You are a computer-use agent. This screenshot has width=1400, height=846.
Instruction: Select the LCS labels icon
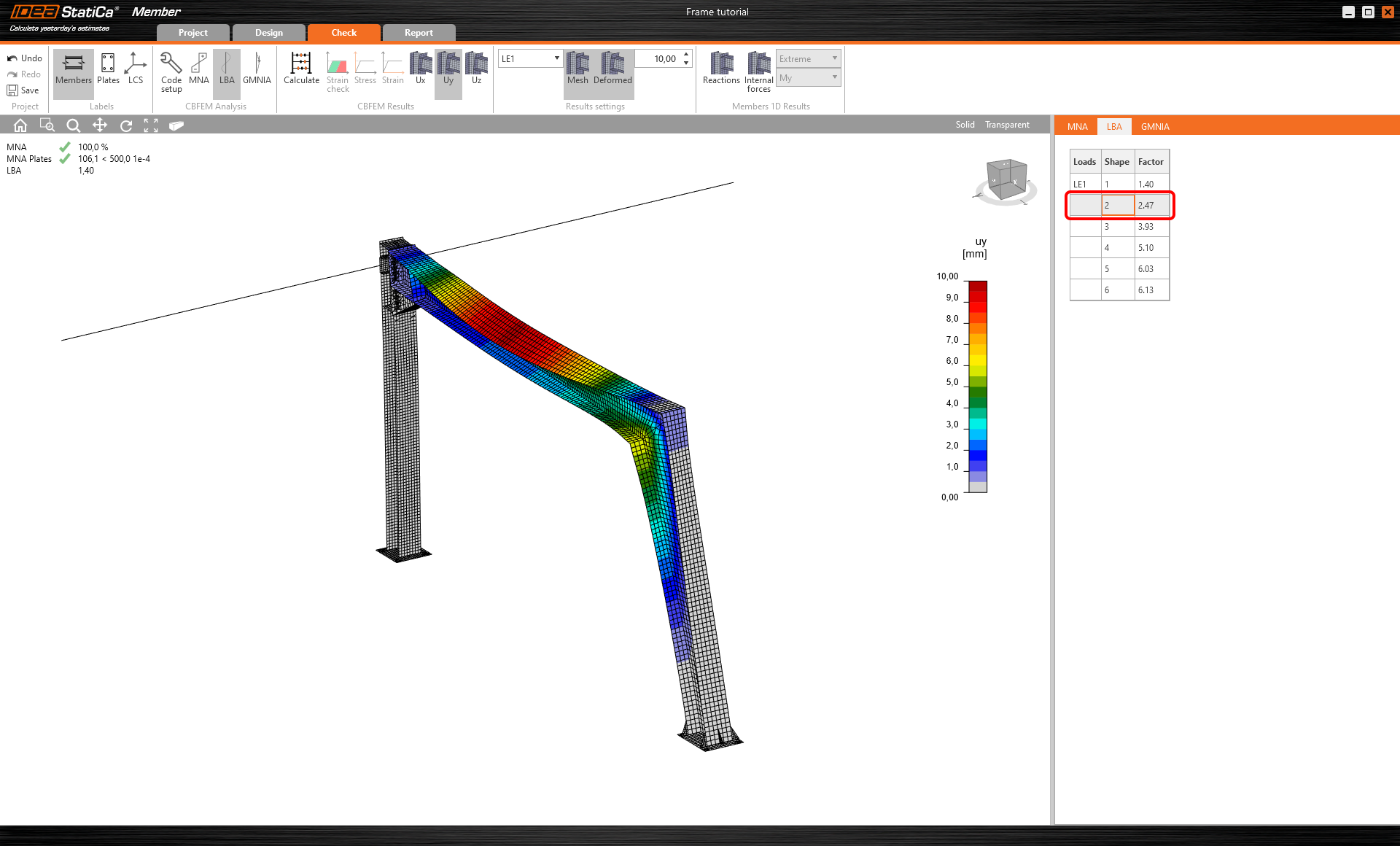[135, 69]
